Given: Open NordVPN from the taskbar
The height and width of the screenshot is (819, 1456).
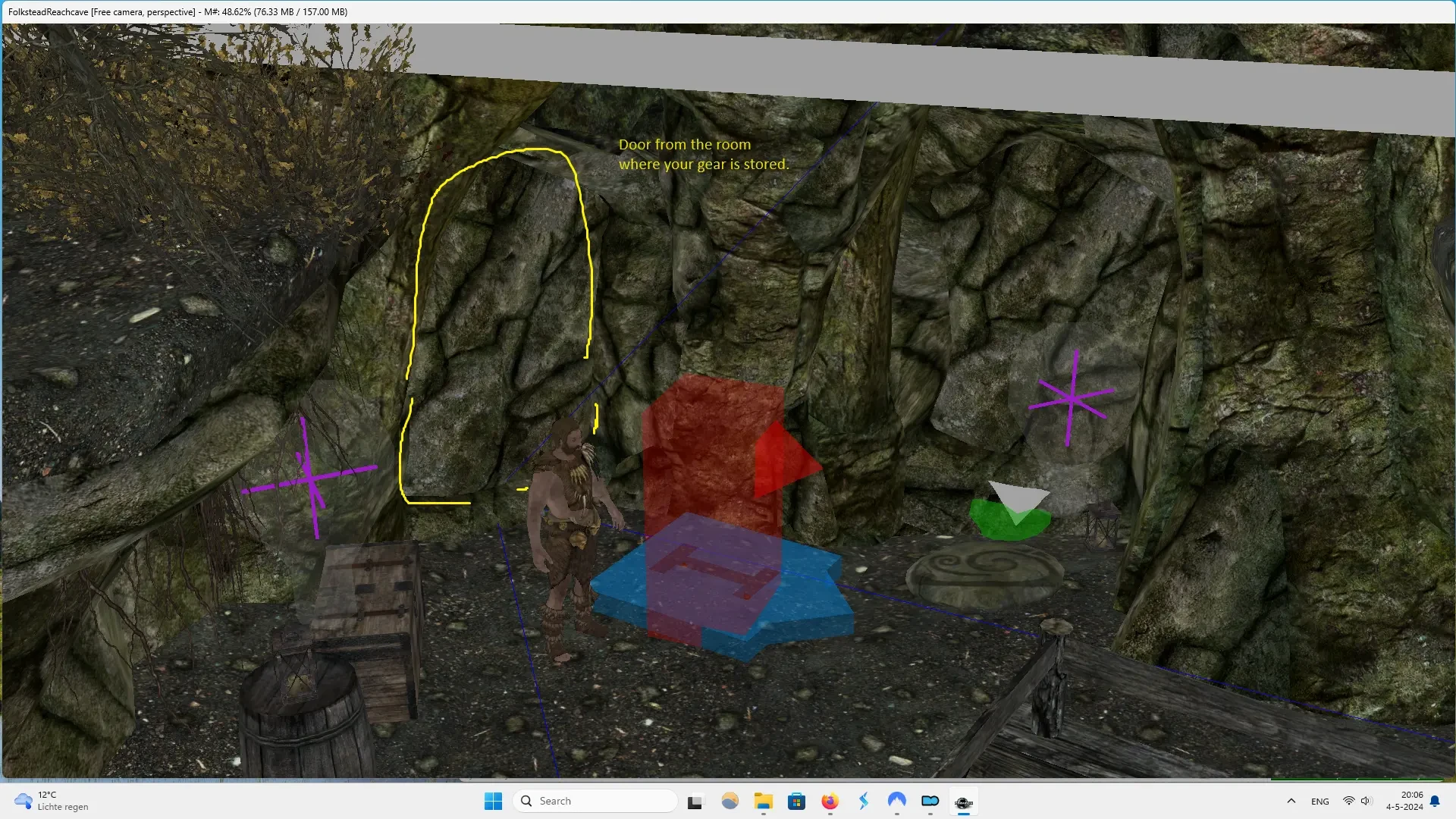Looking at the screenshot, I should point(897,801).
